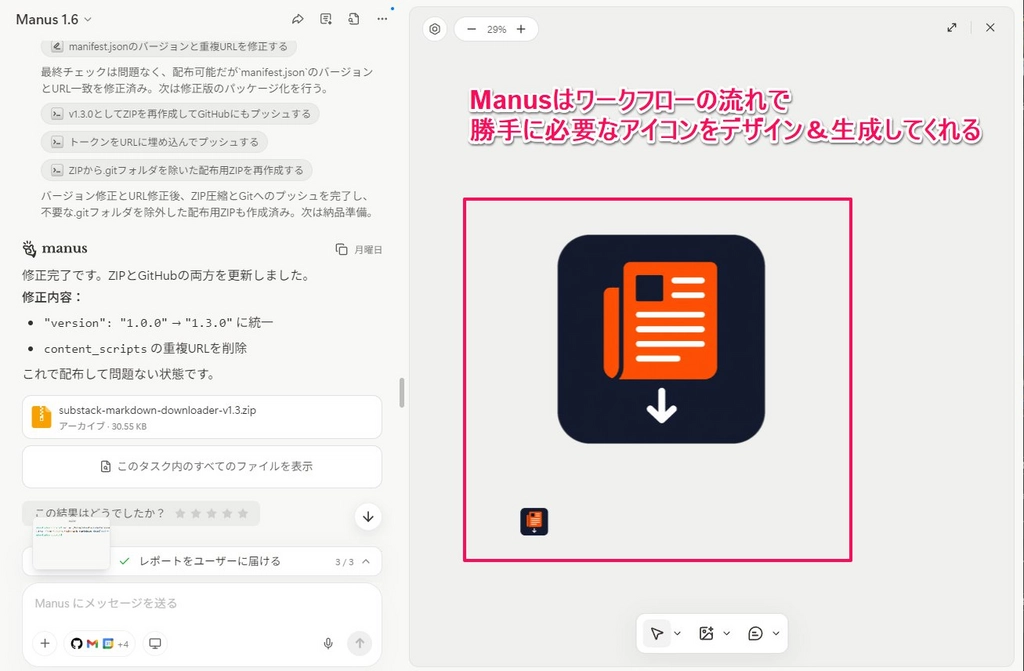Image resolution: width=1024 pixels, height=671 pixels.
Task: Click the レポートをユーザーに届ける task label
Action: [x=210, y=561]
